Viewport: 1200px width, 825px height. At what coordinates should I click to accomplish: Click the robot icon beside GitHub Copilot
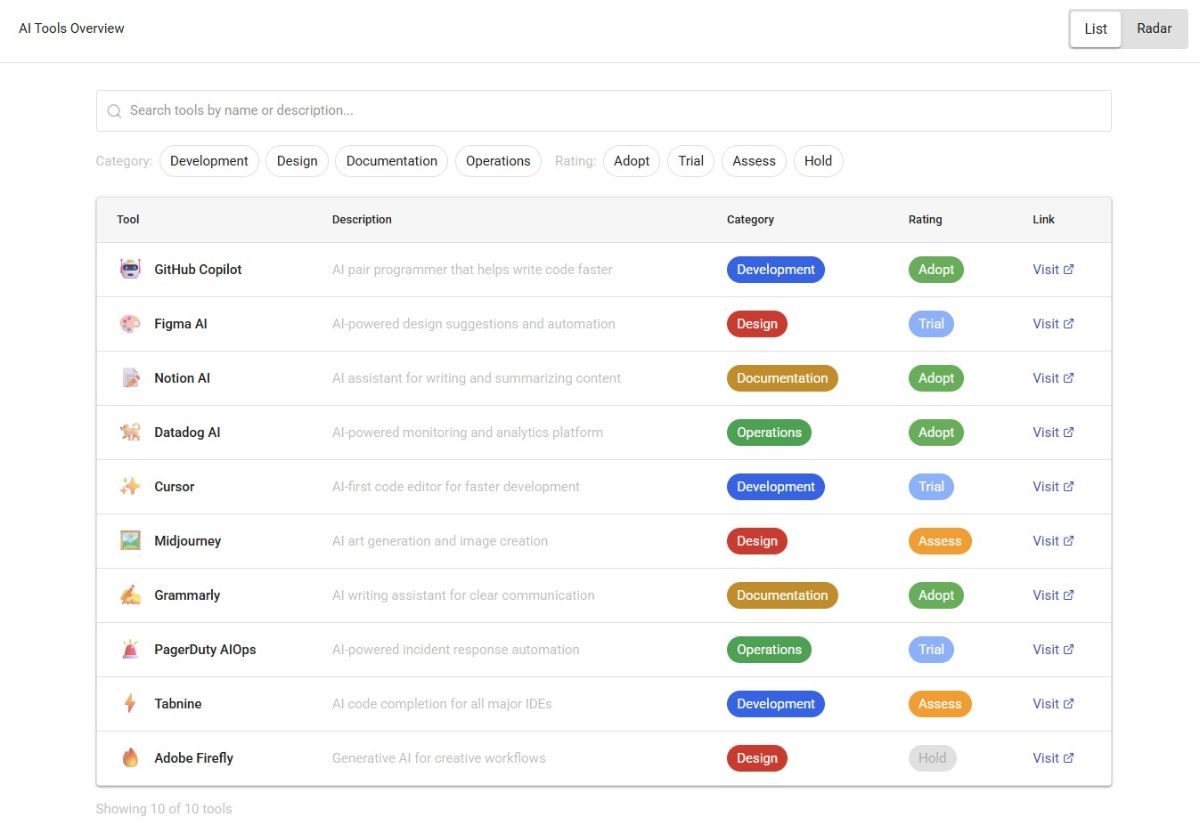tap(131, 269)
